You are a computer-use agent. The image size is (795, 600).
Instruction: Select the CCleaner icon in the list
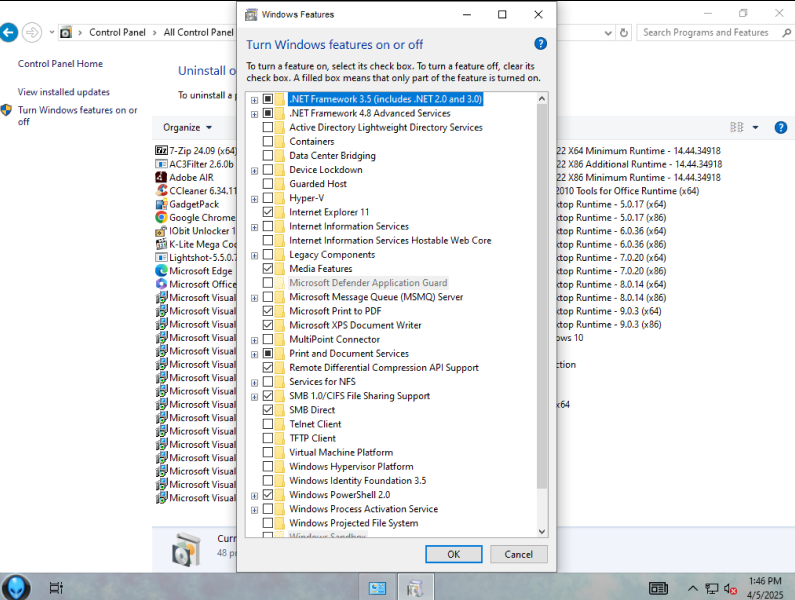pyautogui.click(x=161, y=191)
